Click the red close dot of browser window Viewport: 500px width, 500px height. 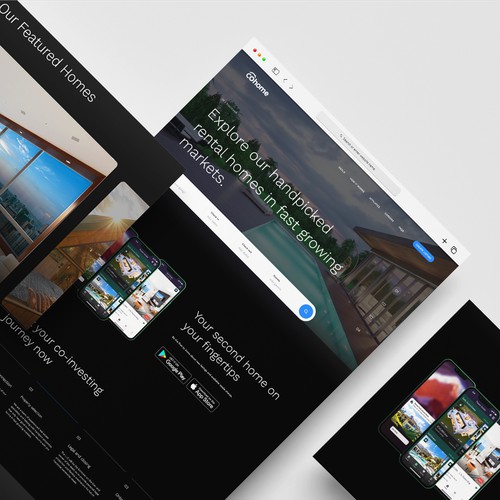pyautogui.click(x=255, y=50)
